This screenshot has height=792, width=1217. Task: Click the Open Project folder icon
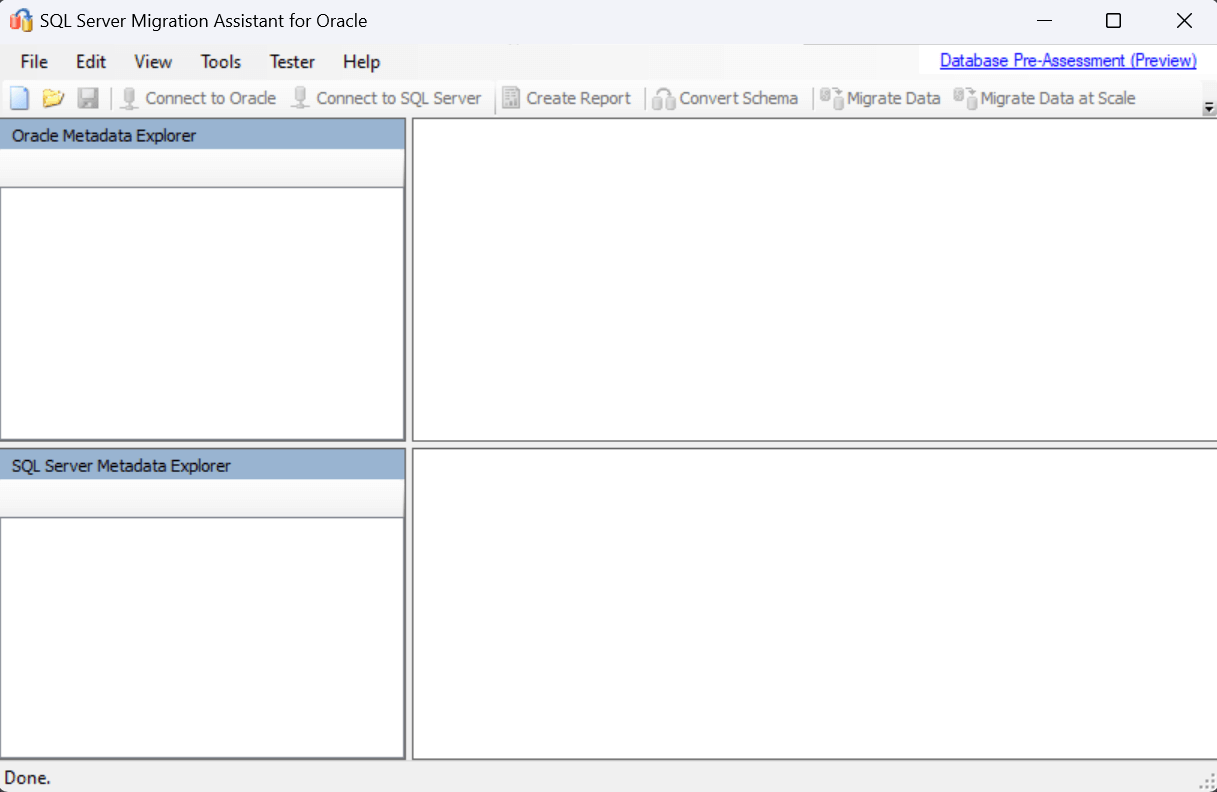53,98
